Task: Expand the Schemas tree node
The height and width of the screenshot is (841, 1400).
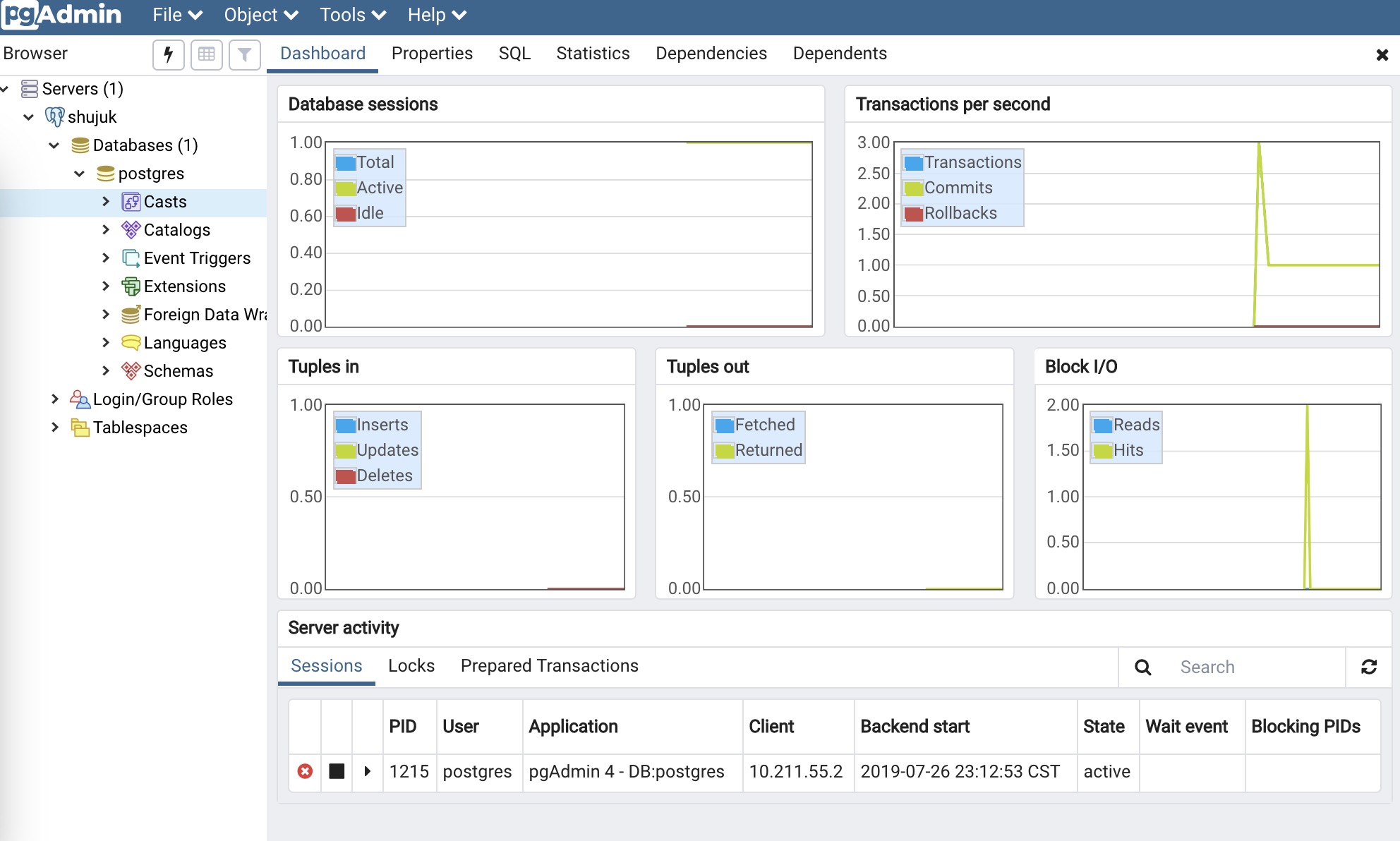Action: [106, 371]
